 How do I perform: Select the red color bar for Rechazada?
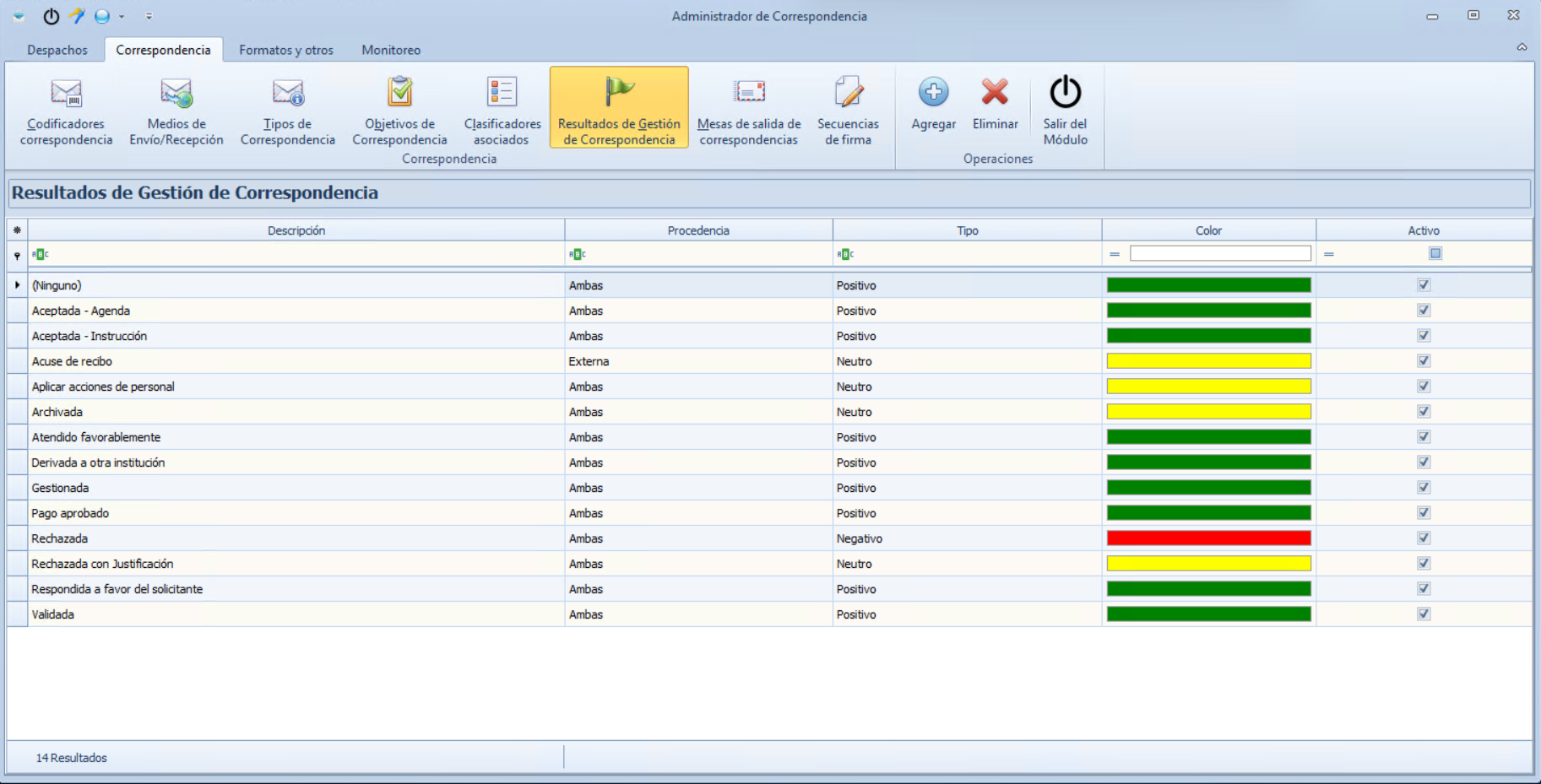(x=1207, y=538)
